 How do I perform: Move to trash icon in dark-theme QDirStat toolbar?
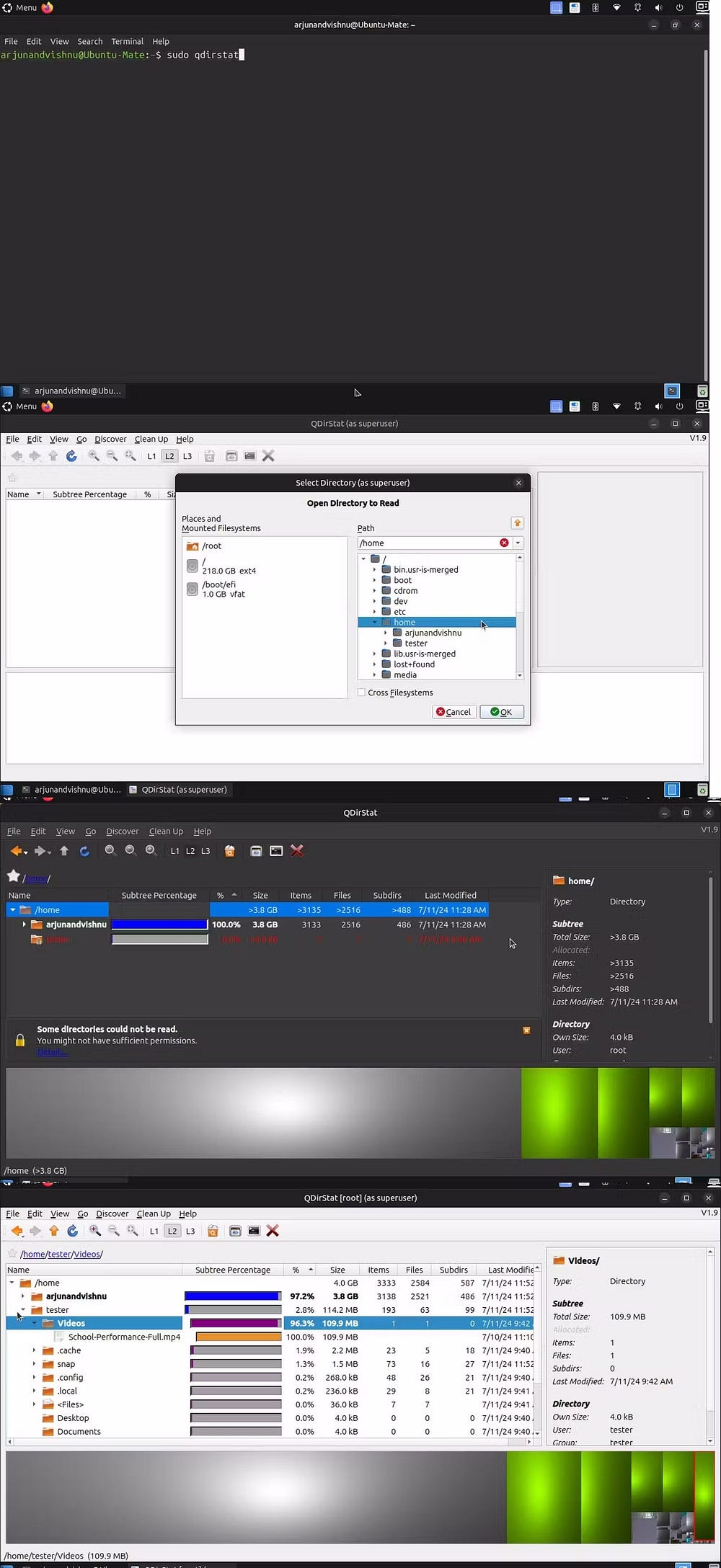229,851
